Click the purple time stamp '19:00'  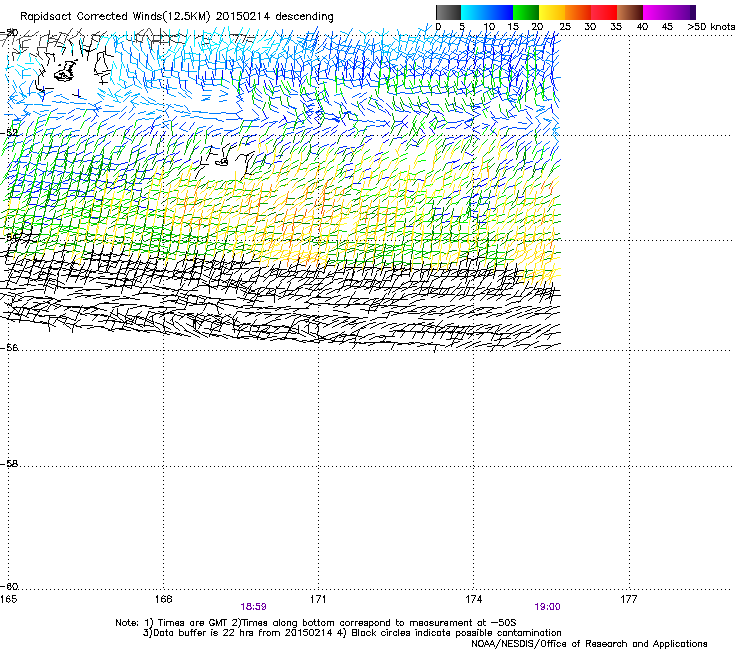tap(547, 607)
